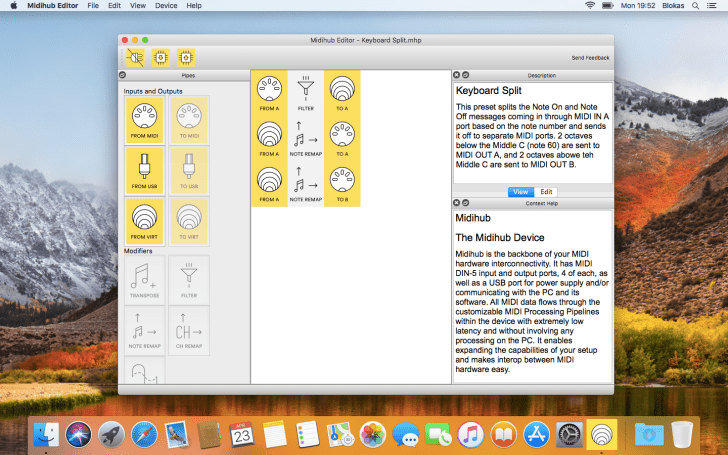
Task: Select TO A pipe in the Filter pipeline row
Action: [x=342, y=93]
